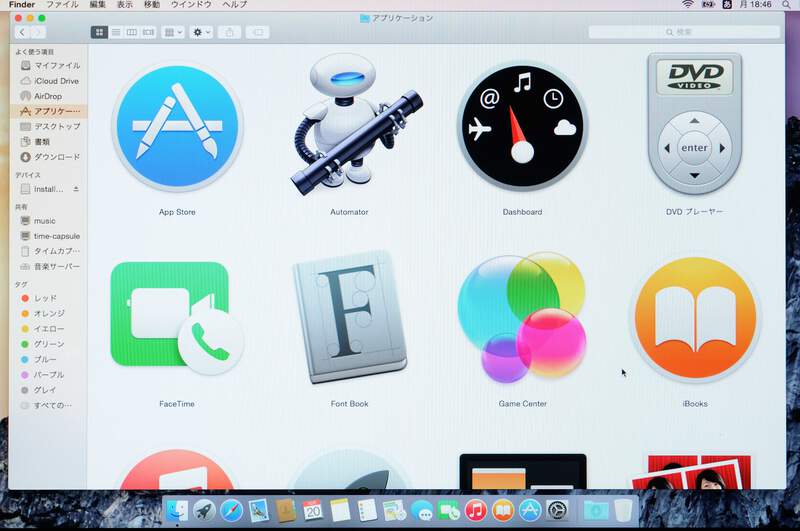Click the Spotlight magnifier in menu bar
Viewport: 800px width, 531px height.
[x=786, y=5]
